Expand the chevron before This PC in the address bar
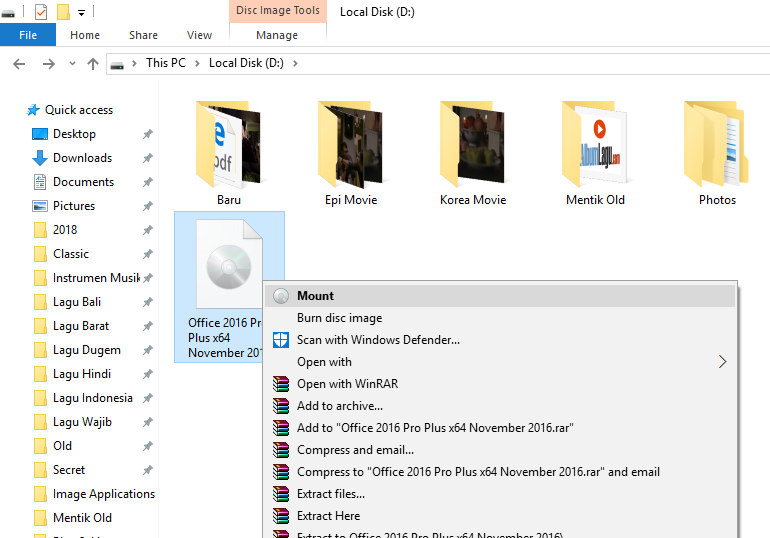770x538 pixels. pos(134,63)
